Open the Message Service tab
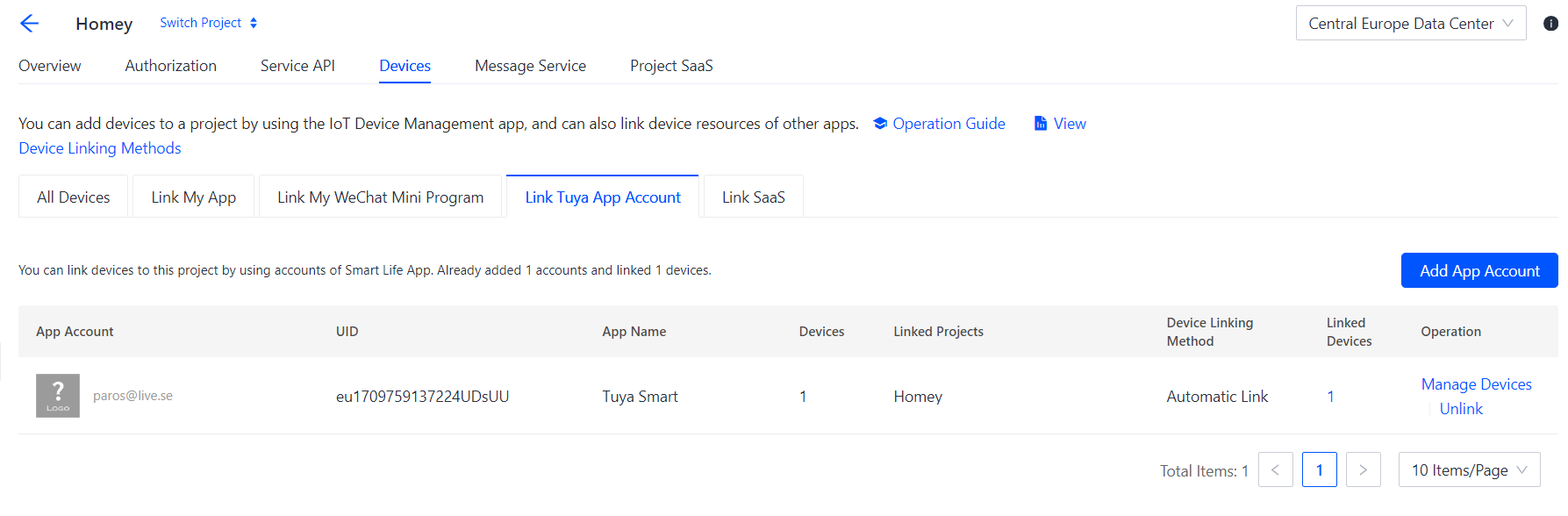Viewport: 1568px width, 516px height. click(530, 66)
